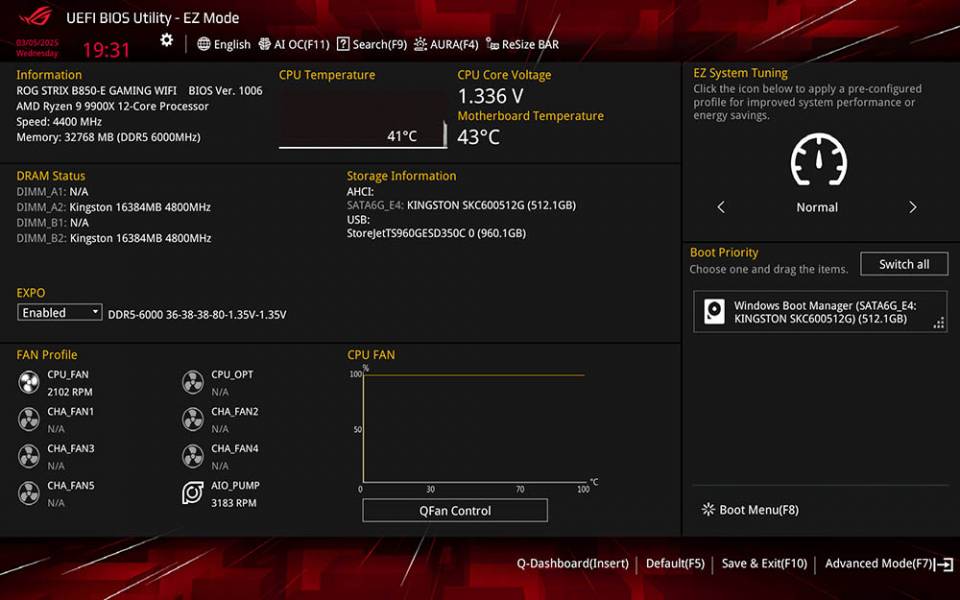Screen dimensions: 960x600
Task: Click Default(F5) to load defaults
Action: 675,563
